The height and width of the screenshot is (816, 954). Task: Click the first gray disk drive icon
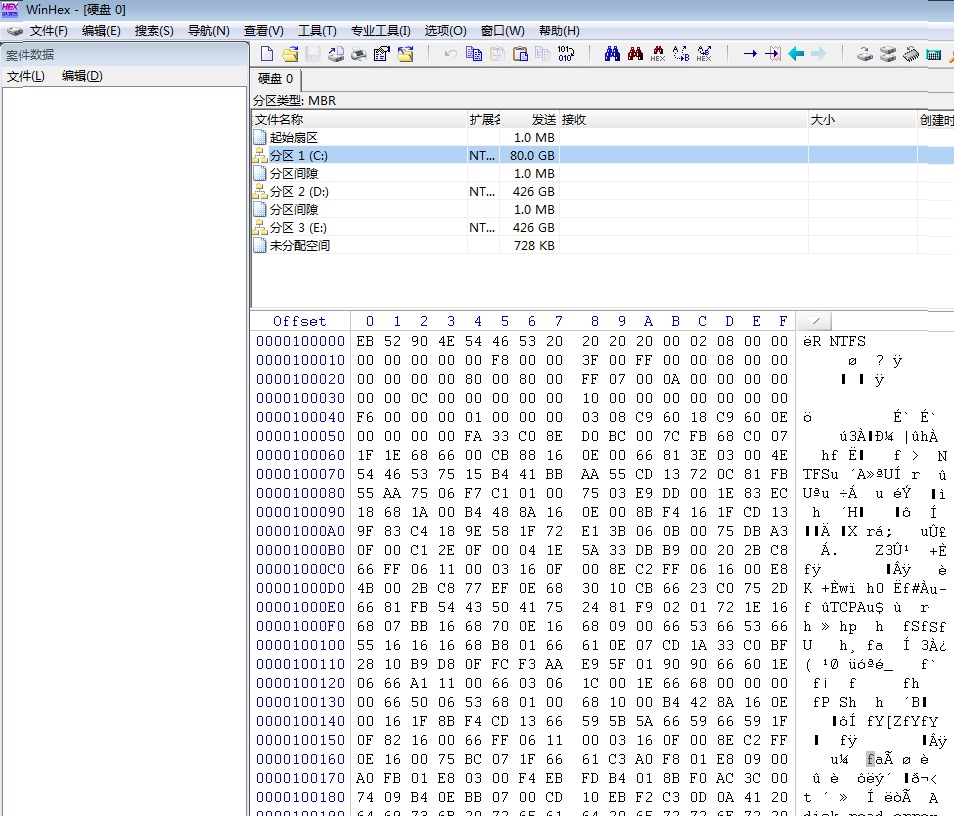click(865, 54)
